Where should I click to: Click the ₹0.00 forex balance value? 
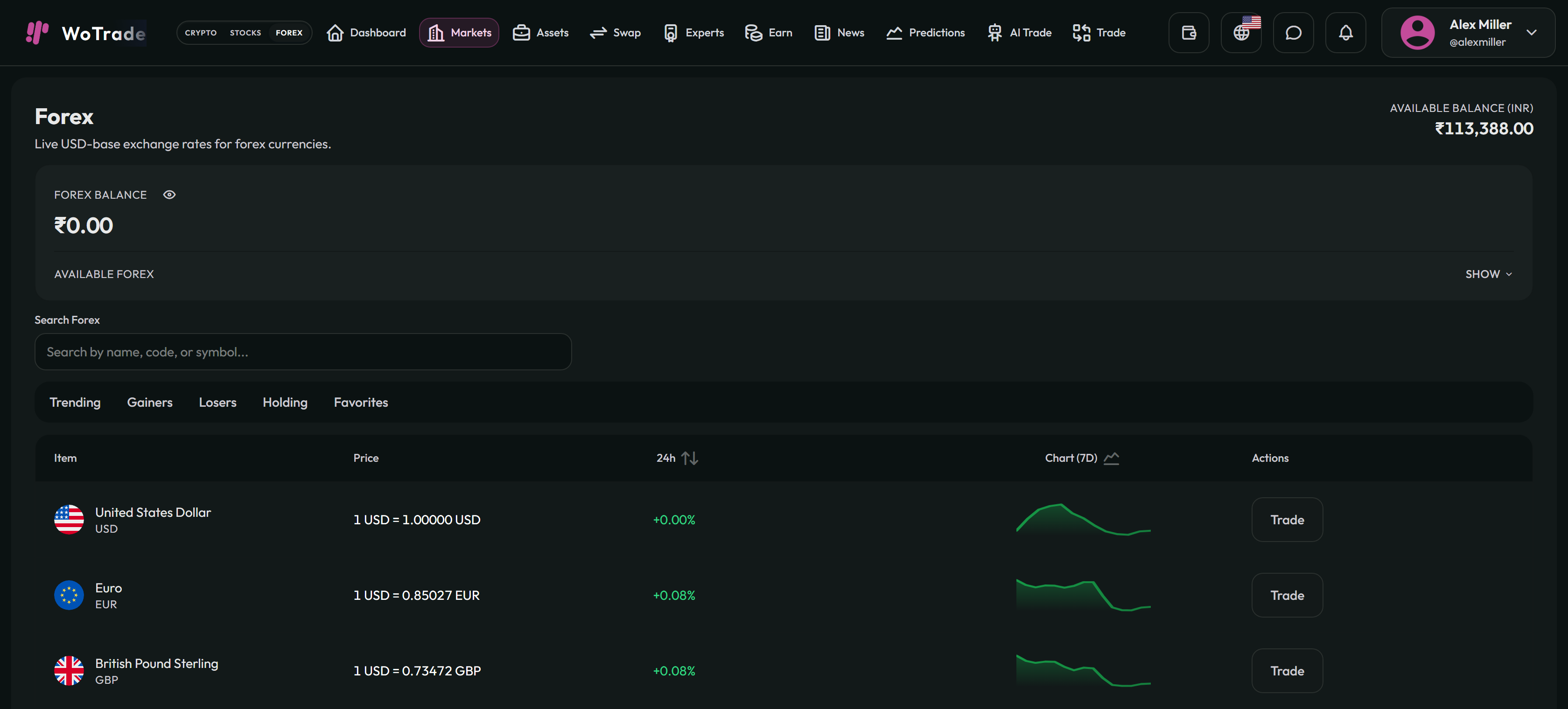(84, 226)
